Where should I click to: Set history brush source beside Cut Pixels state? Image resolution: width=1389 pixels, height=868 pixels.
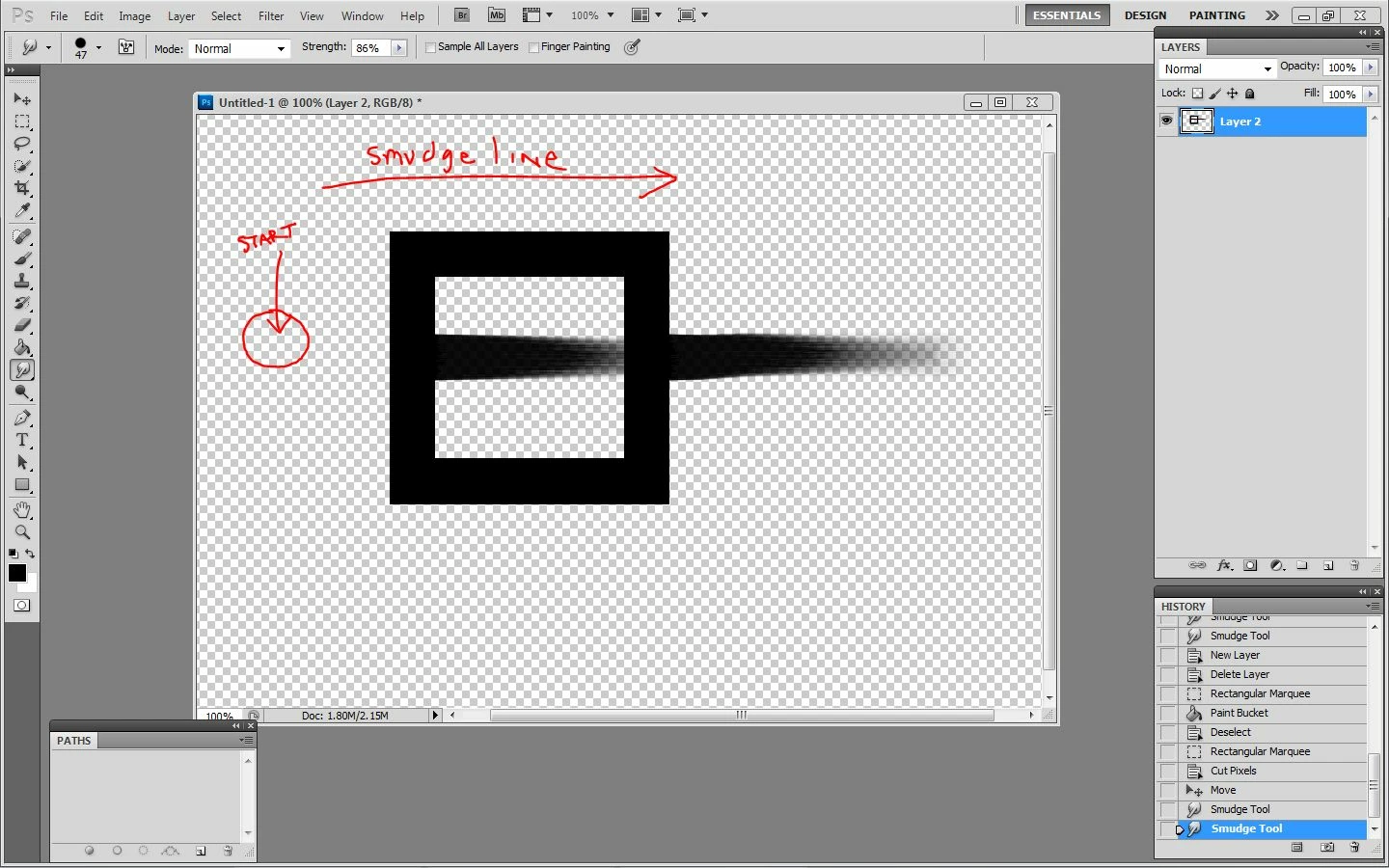coord(1168,771)
